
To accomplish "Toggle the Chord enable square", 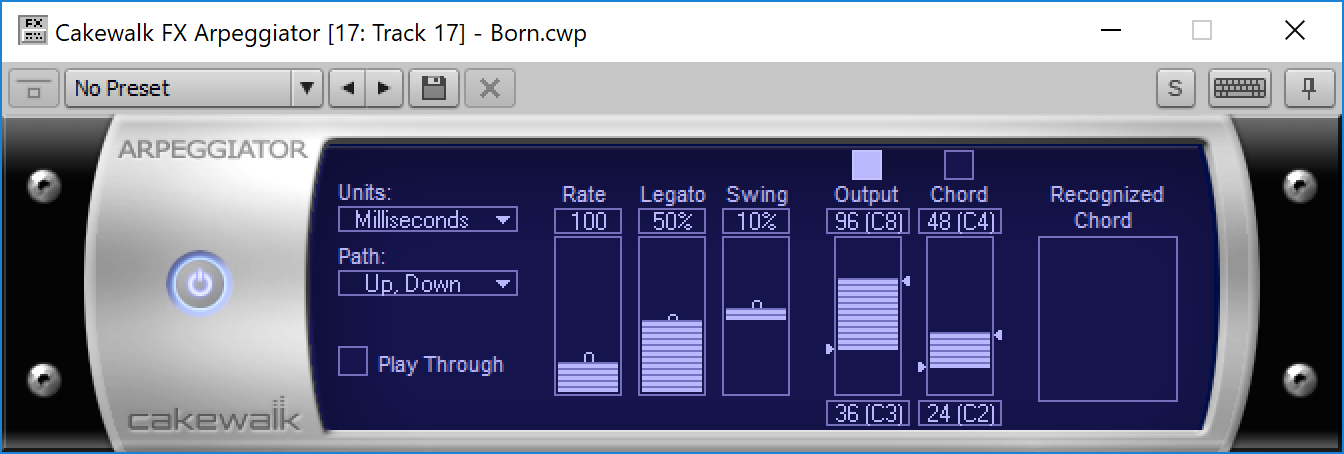I will click(959, 165).
